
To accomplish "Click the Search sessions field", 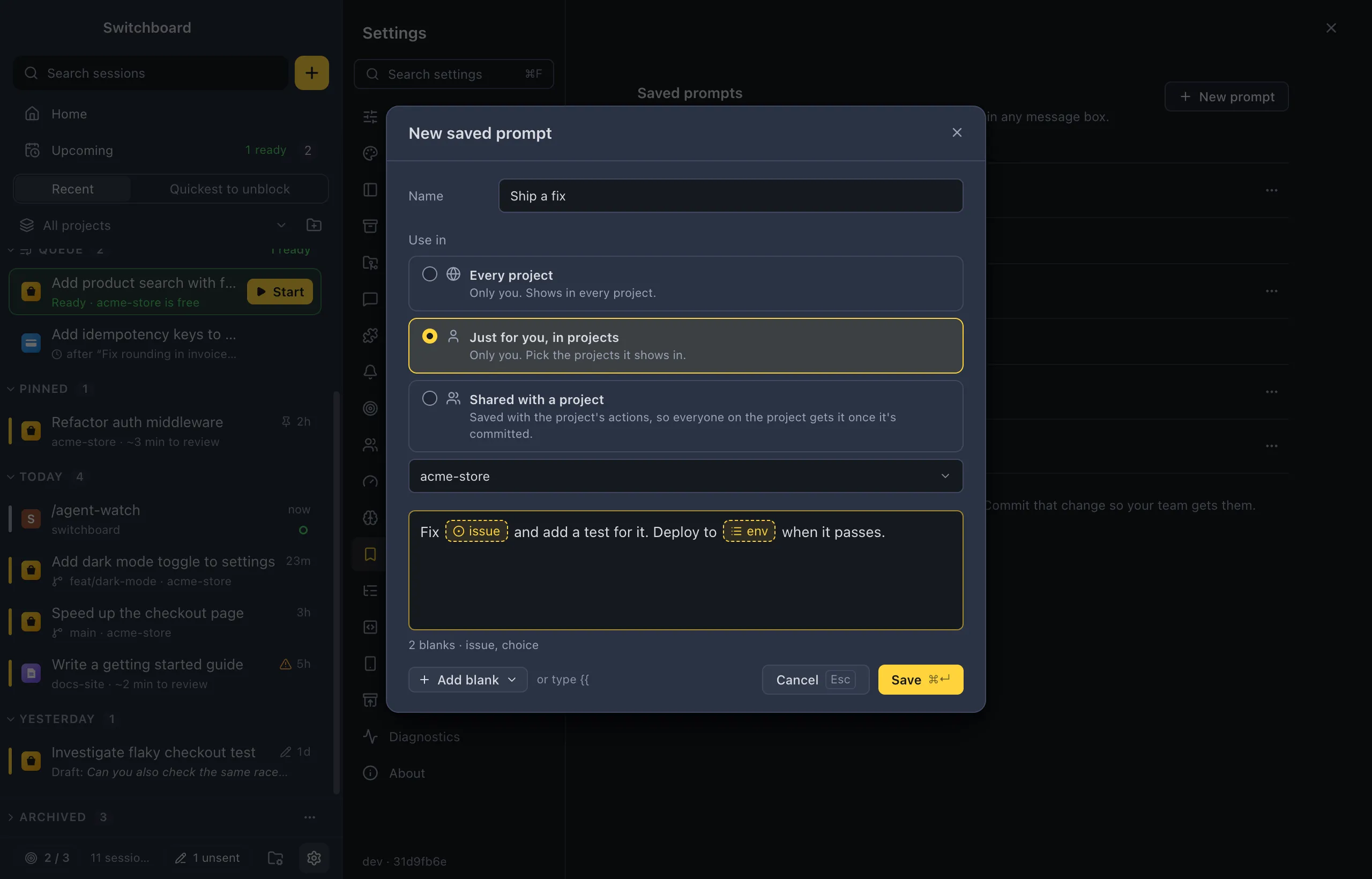I will tap(151, 73).
